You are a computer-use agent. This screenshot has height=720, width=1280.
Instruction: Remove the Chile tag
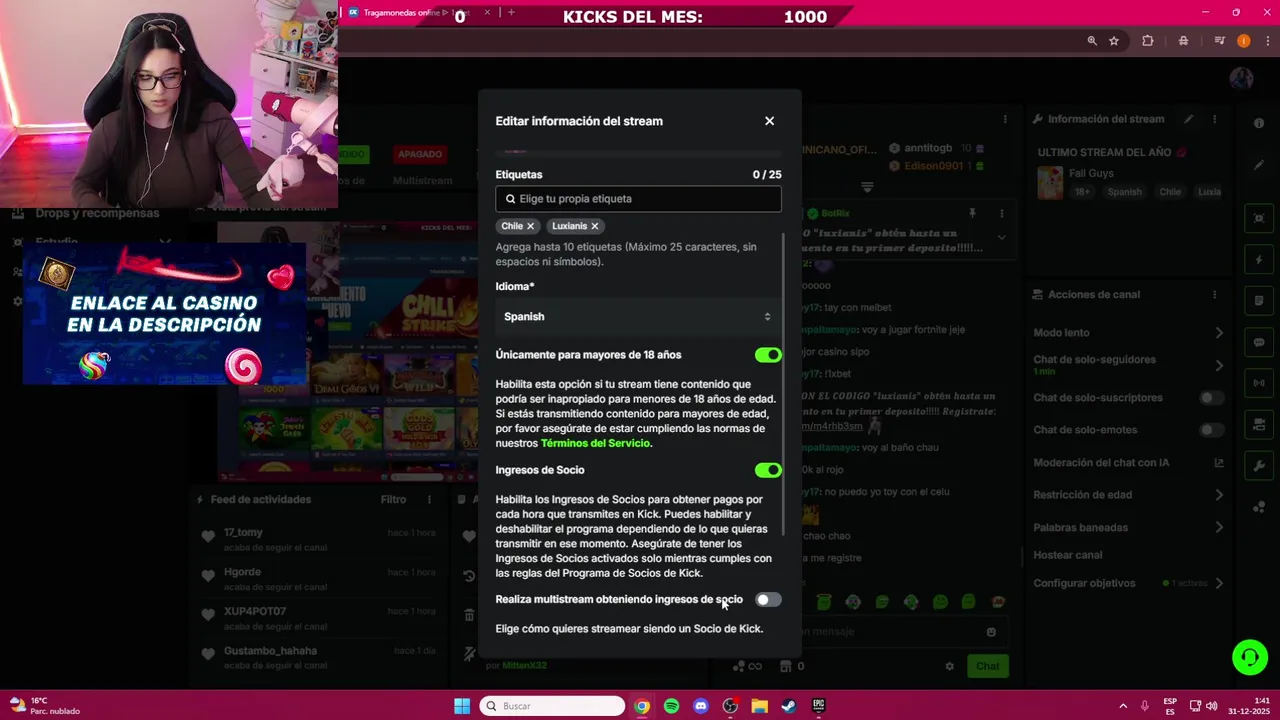pyautogui.click(x=531, y=226)
